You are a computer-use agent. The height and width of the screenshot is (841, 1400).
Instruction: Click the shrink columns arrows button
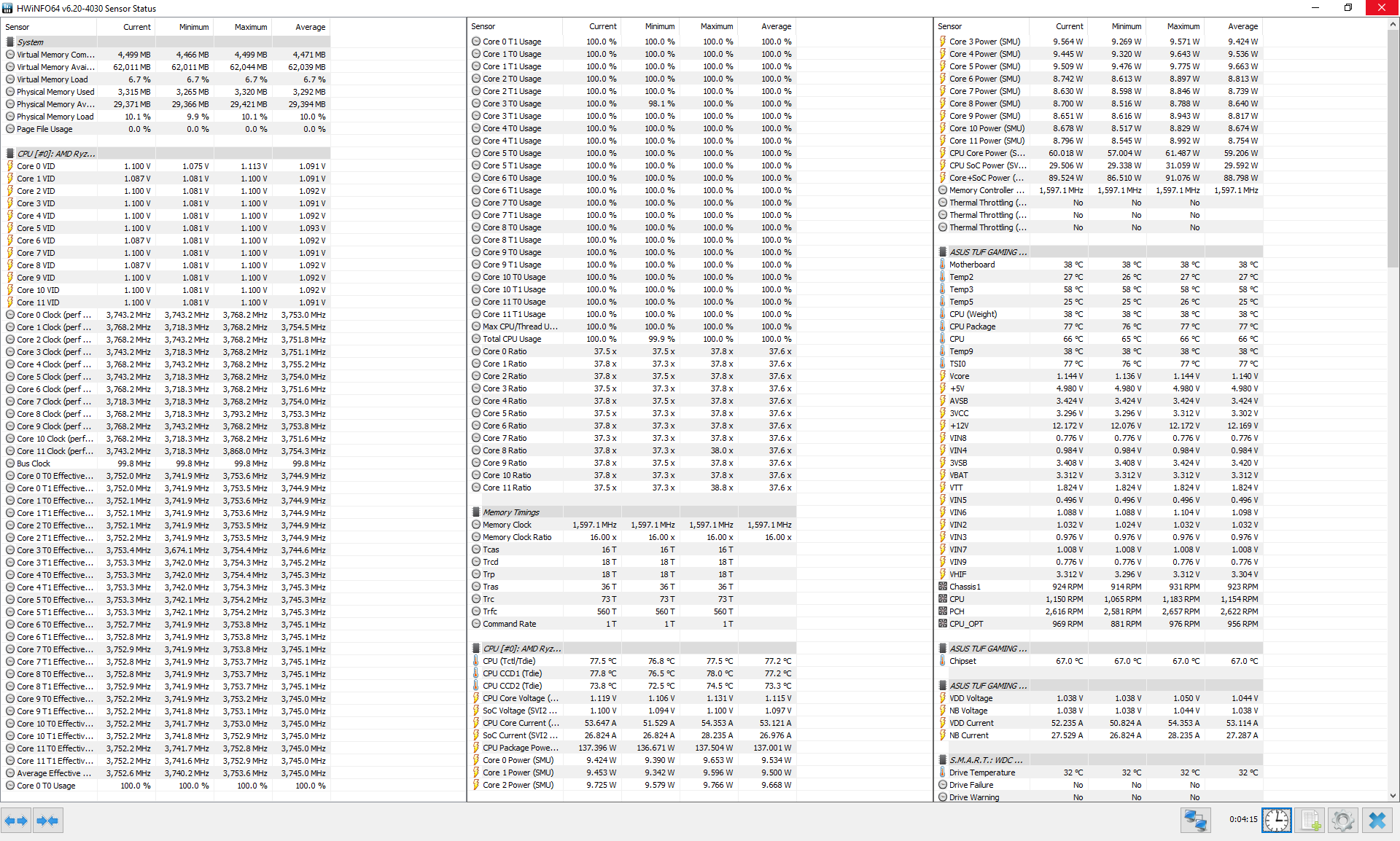click(x=47, y=821)
